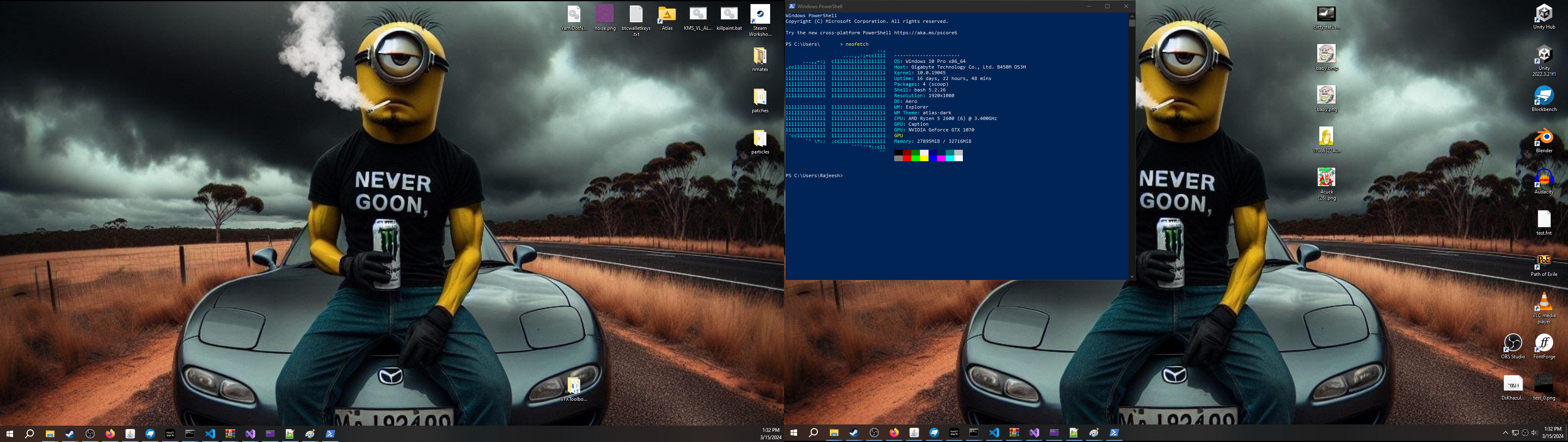Viewport: 1568px width, 442px height.
Task: Minimize the Windows PowerShell window
Action: tap(1089, 6)
